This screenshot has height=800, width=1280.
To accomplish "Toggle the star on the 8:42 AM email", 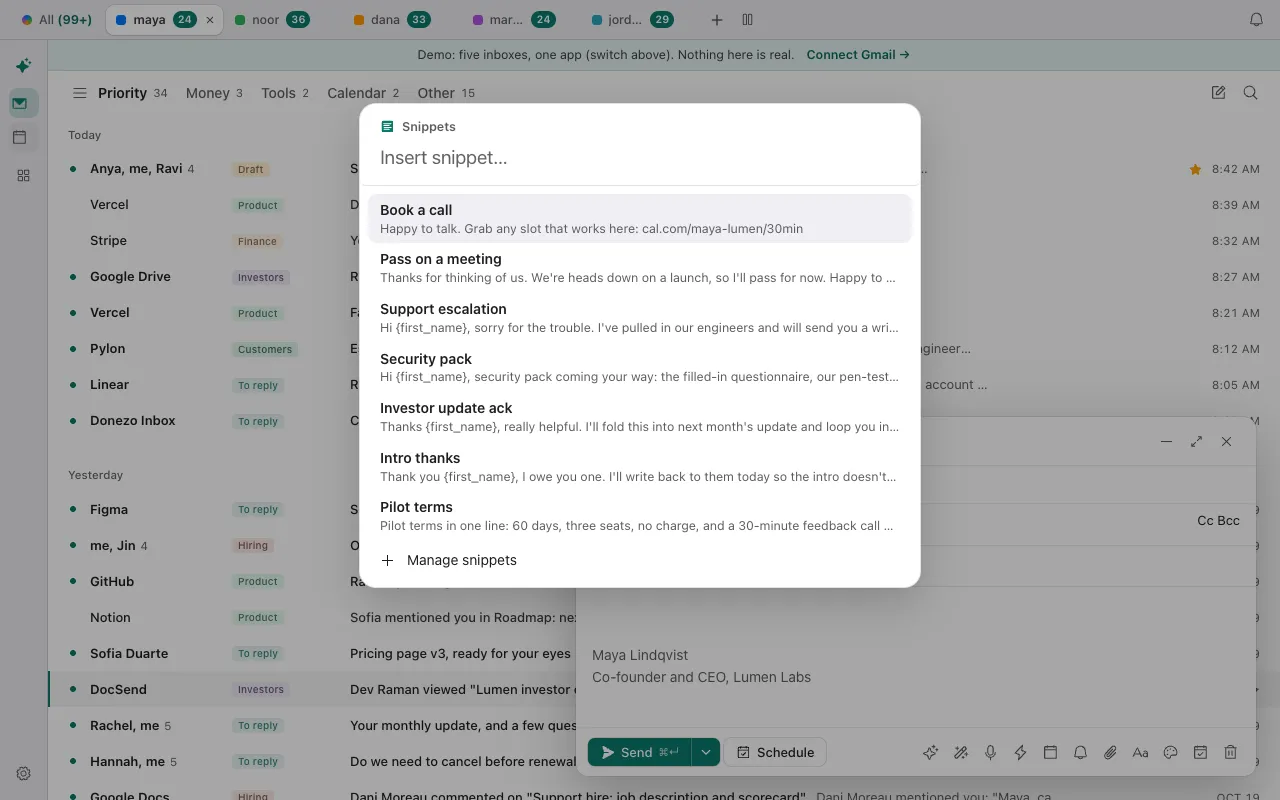I will point(1195,170).
